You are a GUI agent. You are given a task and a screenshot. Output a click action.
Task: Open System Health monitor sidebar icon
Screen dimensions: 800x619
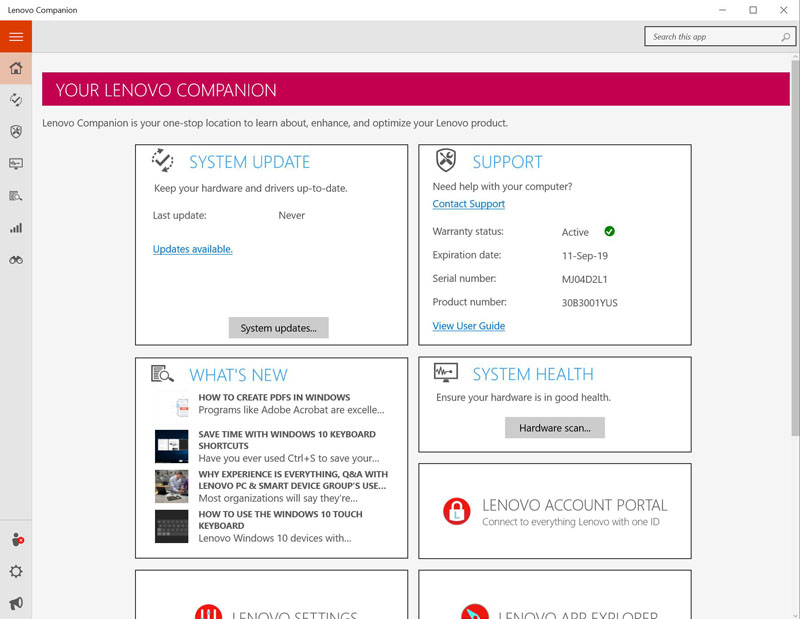(16, 164)
